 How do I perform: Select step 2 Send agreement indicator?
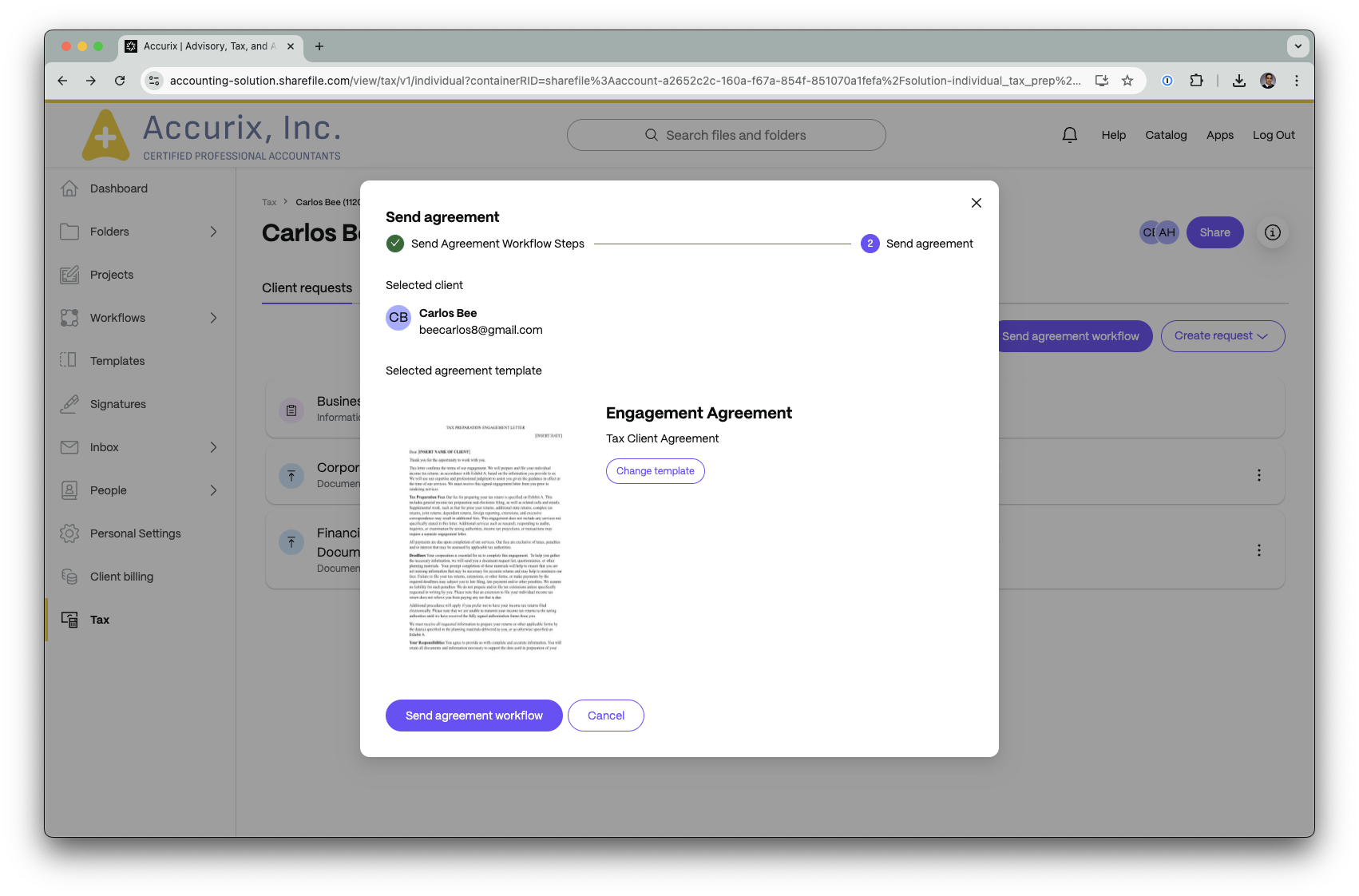870,244
